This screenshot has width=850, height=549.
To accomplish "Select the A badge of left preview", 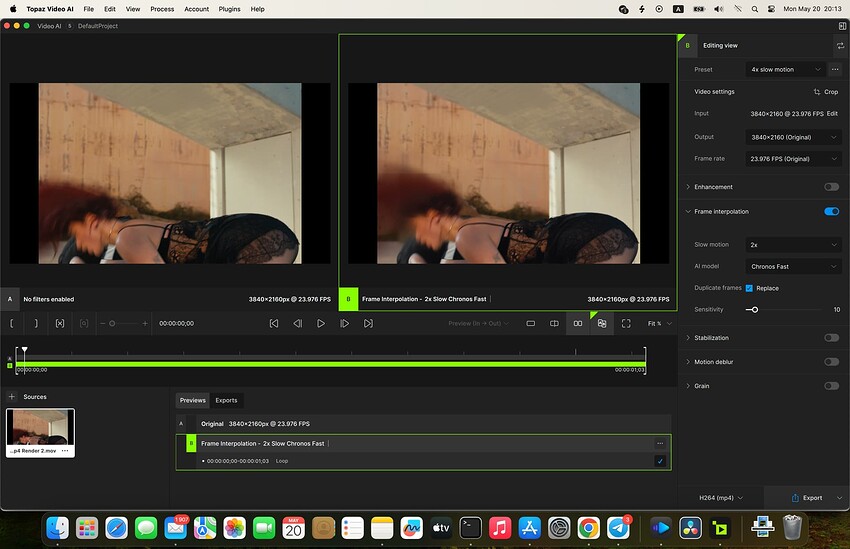I will (10, 299).
